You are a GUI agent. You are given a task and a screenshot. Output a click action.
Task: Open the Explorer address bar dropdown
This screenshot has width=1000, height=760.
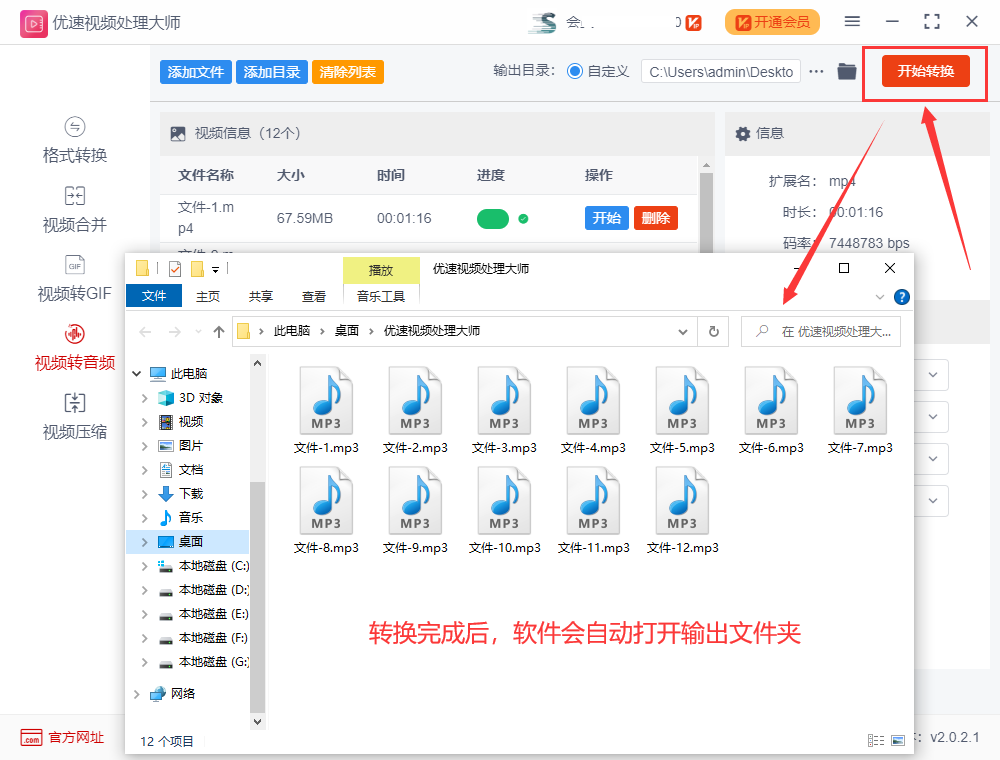tap(683, 331)
